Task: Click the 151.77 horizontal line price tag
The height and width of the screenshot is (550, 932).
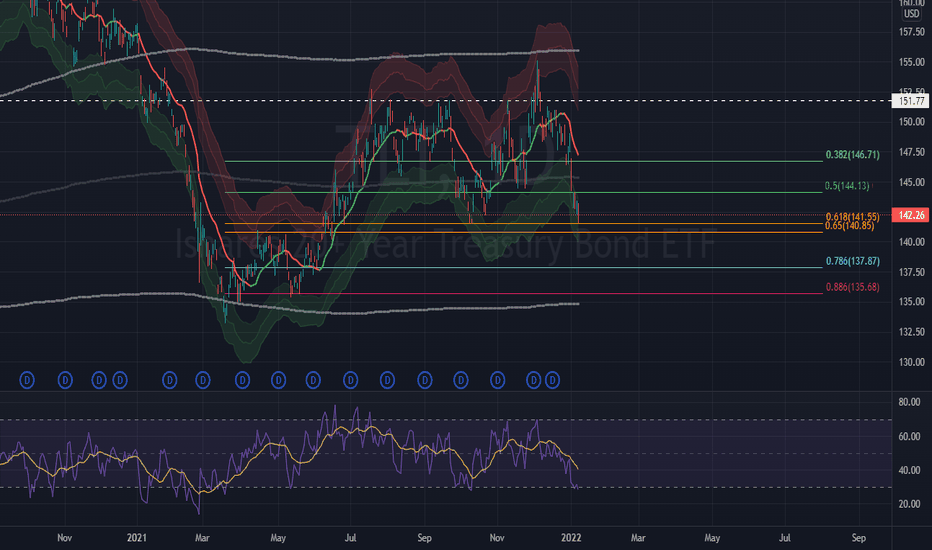Action: (x=911, y=101)
